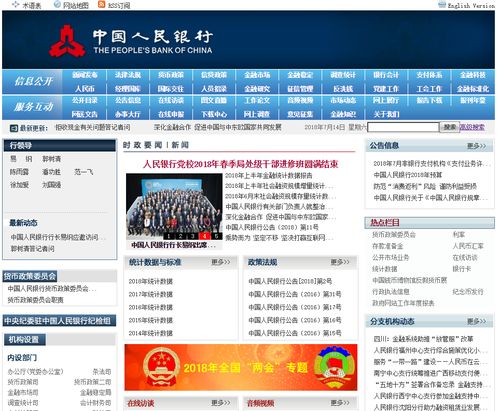
Task: Expand 更多>> in the 音频视频 panel
Action: [x=340, y=403]
